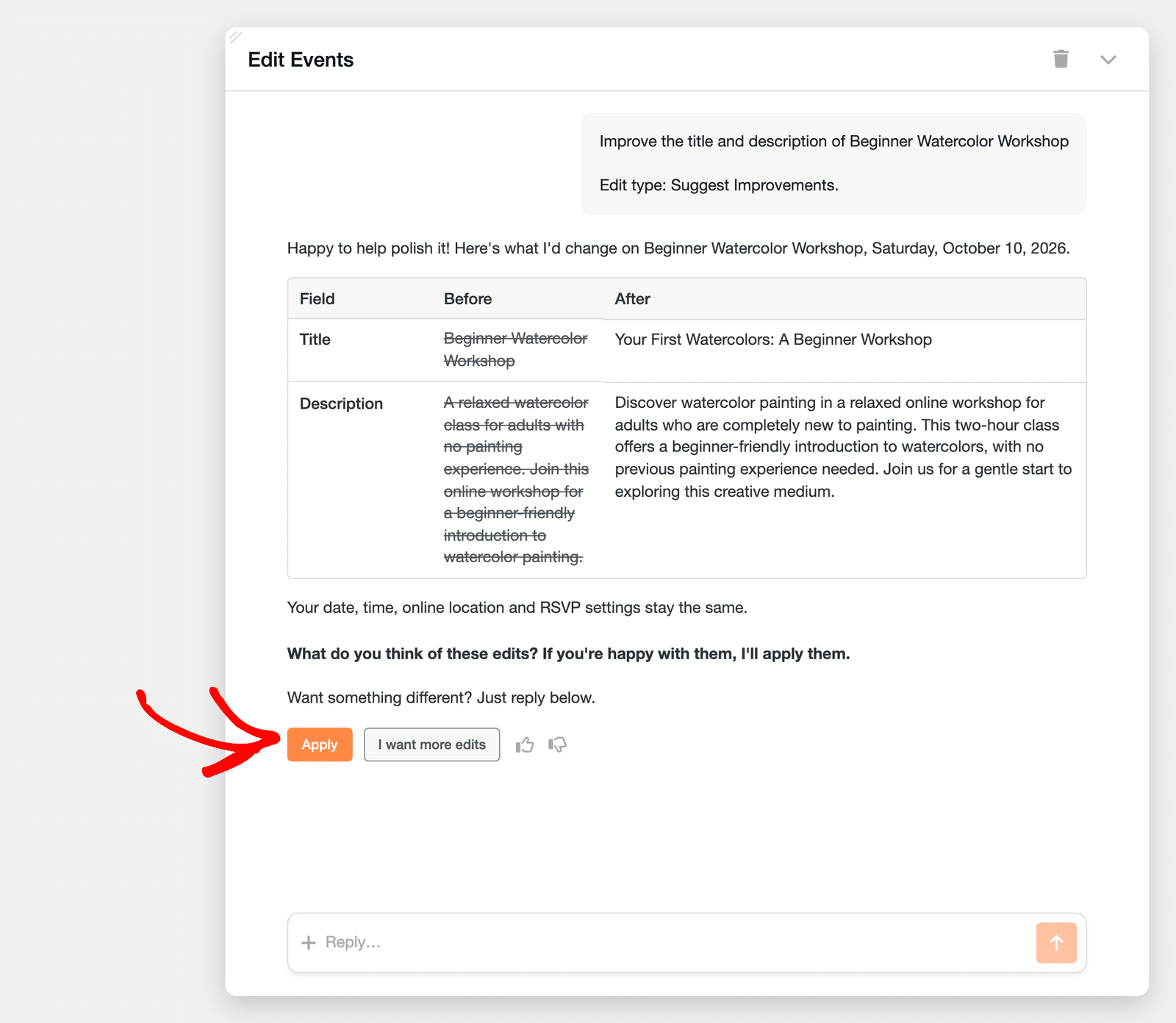Click the "Description" field label in the table
This screenshot has width=1176, height=1023.
coord(341,403)
